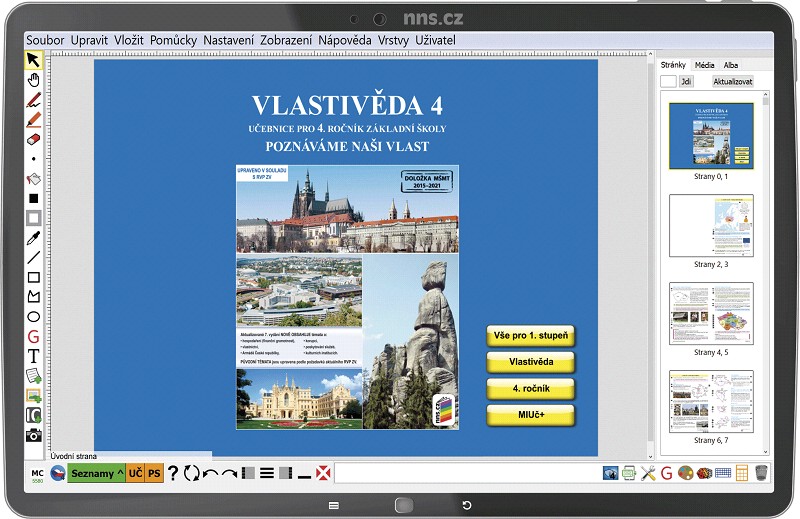Click the trash bin icon

tap(761, 473)
